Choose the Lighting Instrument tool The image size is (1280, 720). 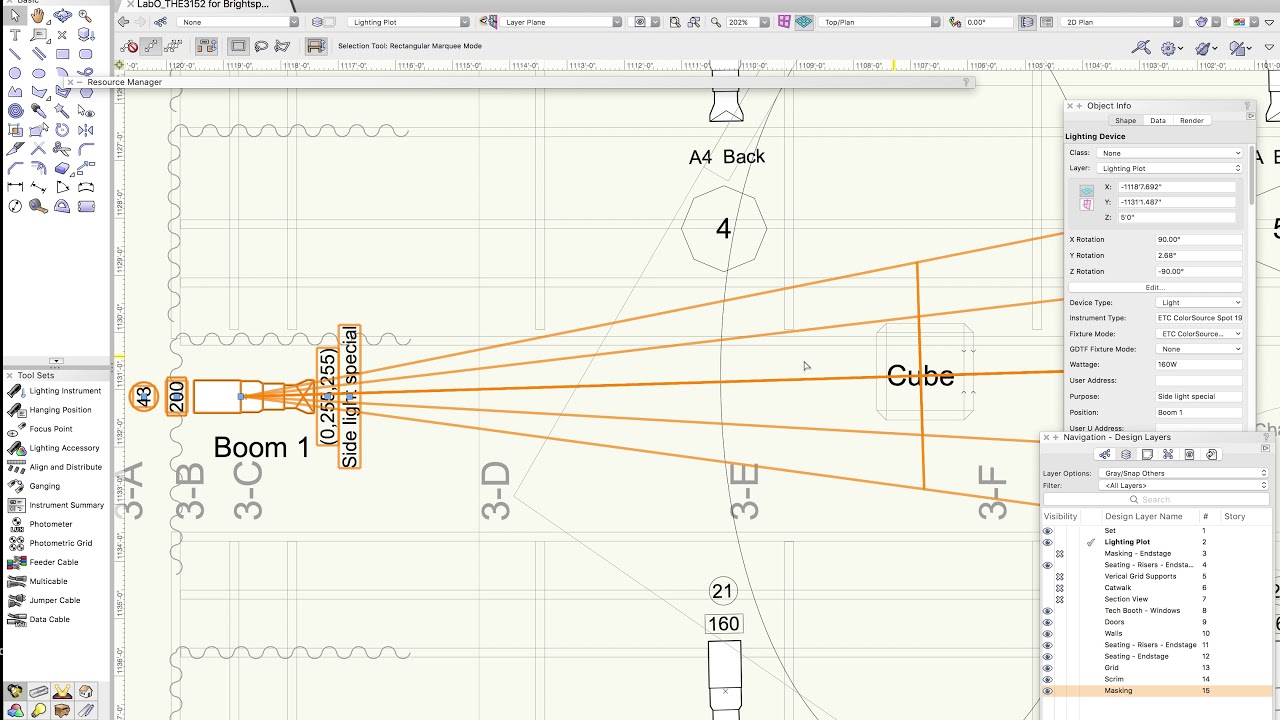[x=55, y=391]
